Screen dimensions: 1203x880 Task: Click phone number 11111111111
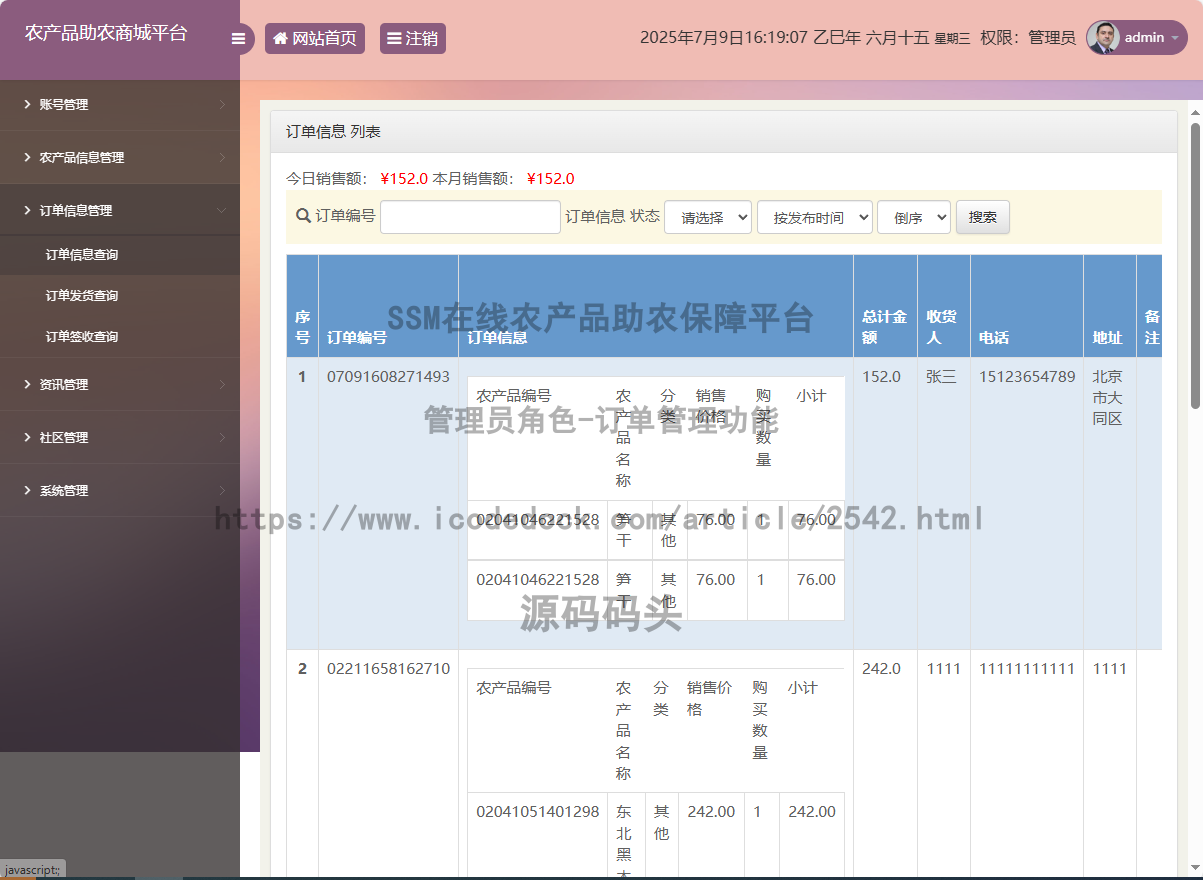click(1027, 668)
